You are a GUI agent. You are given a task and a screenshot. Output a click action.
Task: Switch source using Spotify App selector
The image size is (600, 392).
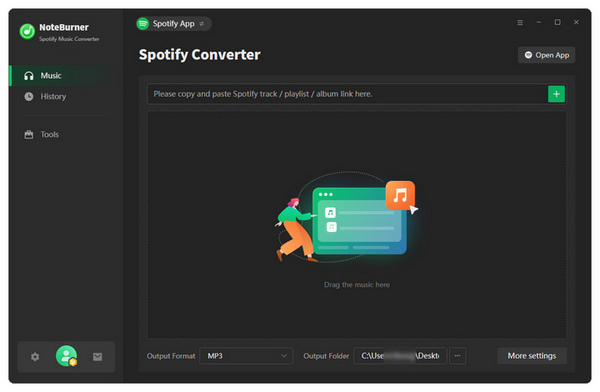(174, 24)
